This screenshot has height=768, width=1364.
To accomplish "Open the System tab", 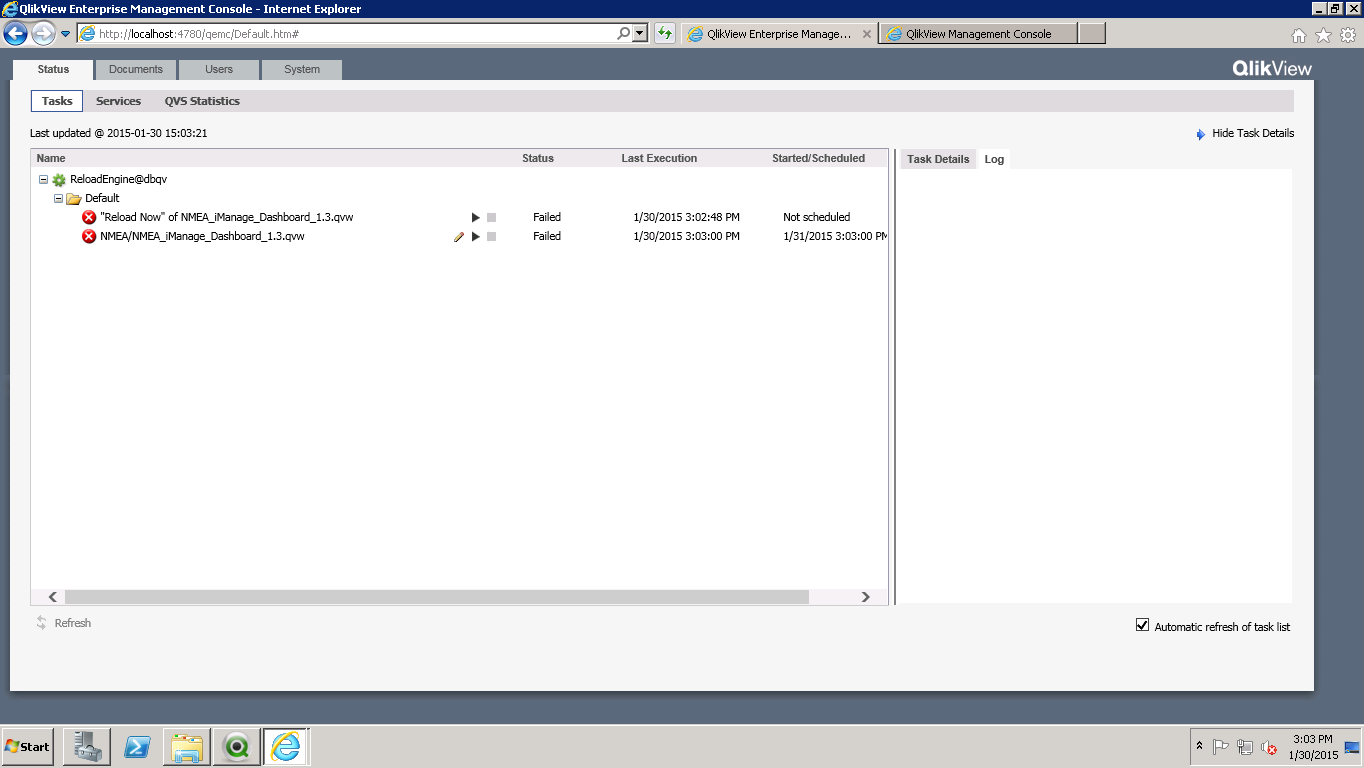I will tap(302, 70).
